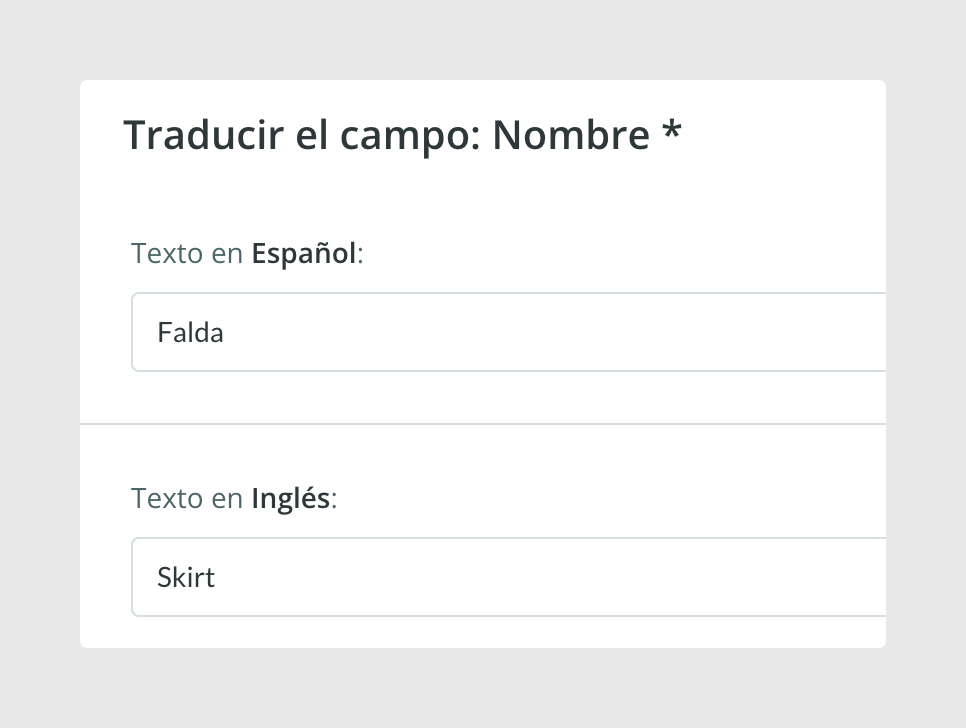Click the Spanish text input containing Falda
The width and height of the screenshot is (966, 728).
click(509, 332)
